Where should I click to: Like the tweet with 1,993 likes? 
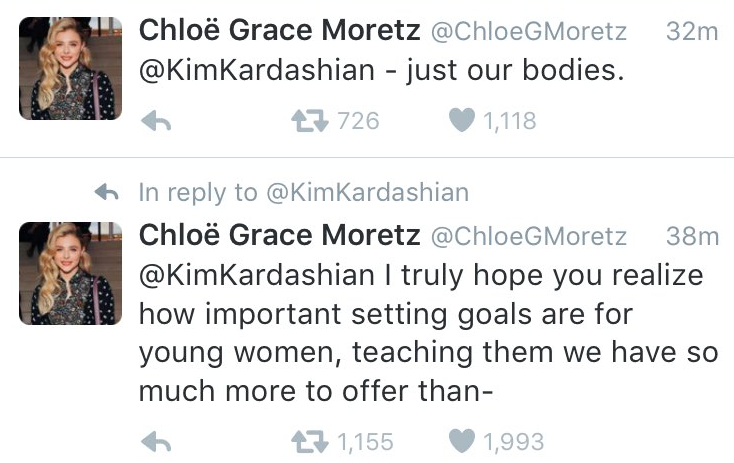click(x=462, y=441)
